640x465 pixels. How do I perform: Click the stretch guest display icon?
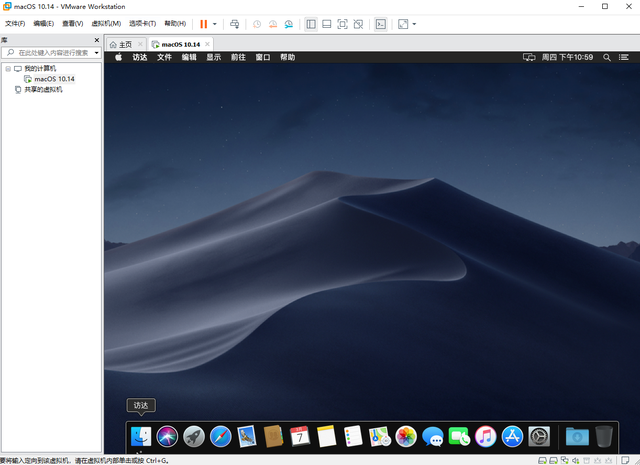pos(403,24)
